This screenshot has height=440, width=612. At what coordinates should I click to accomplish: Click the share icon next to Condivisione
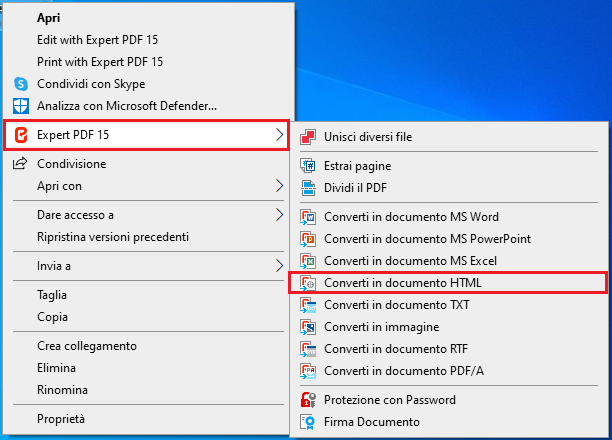(x=20, y=163)
